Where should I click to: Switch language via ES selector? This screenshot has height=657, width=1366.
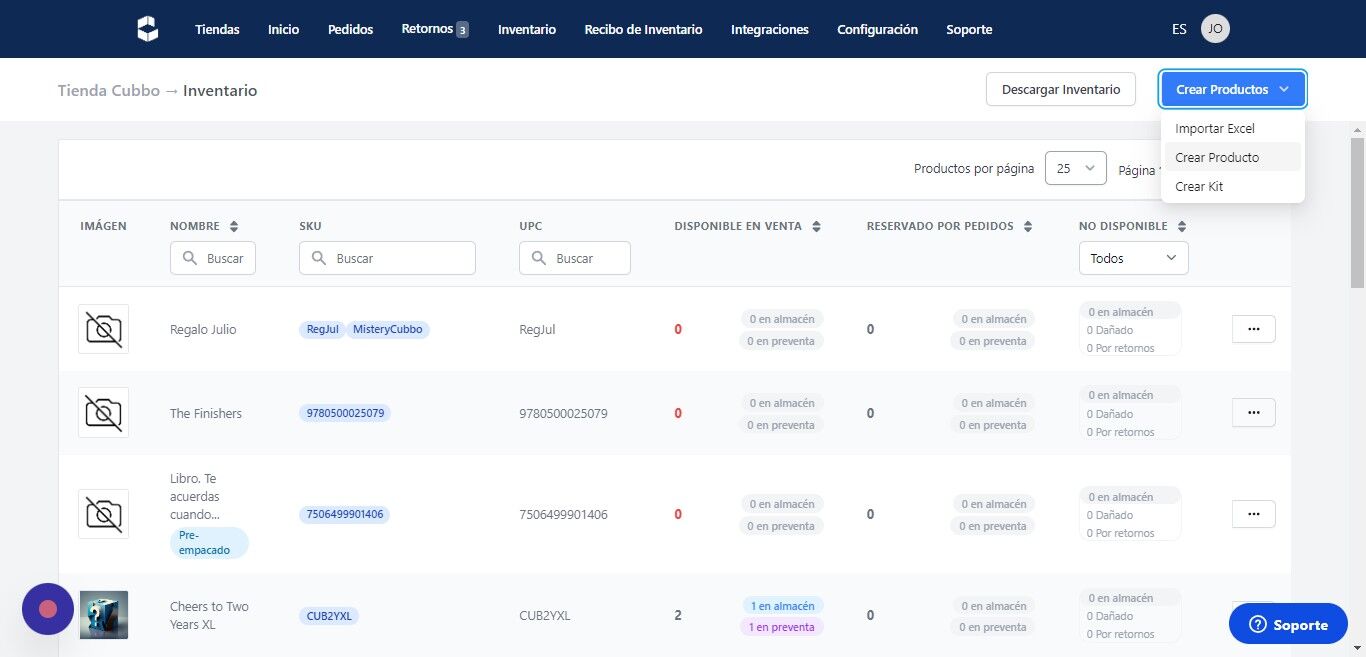[1179, 30]
